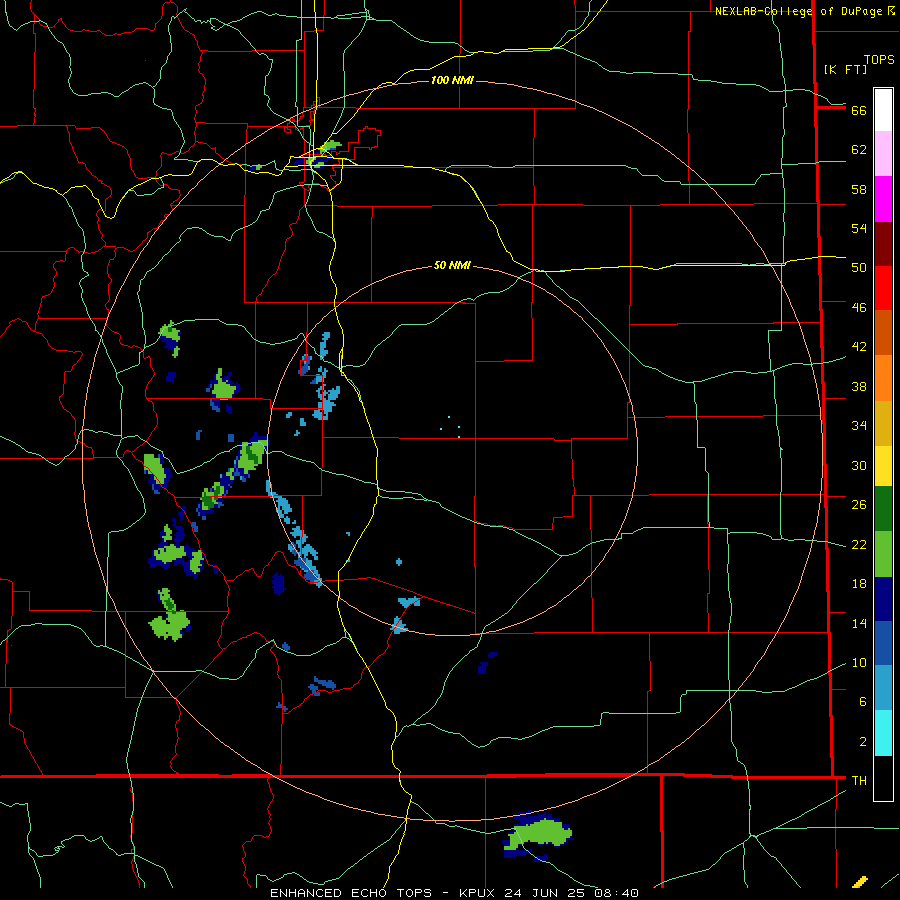Click the light pink legend swatch
This screenshot has height=900, width=900.
[x=883, y=153]
